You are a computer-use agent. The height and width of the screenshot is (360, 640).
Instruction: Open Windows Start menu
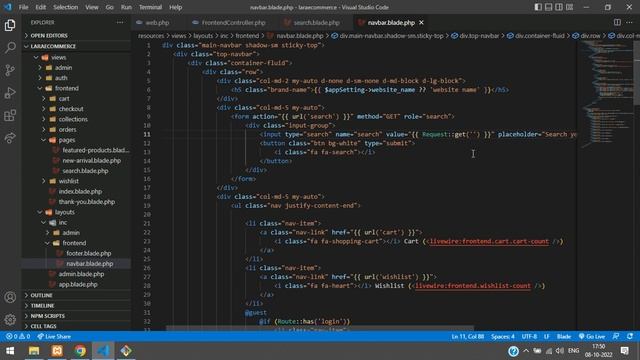click(x=10, y=351)
